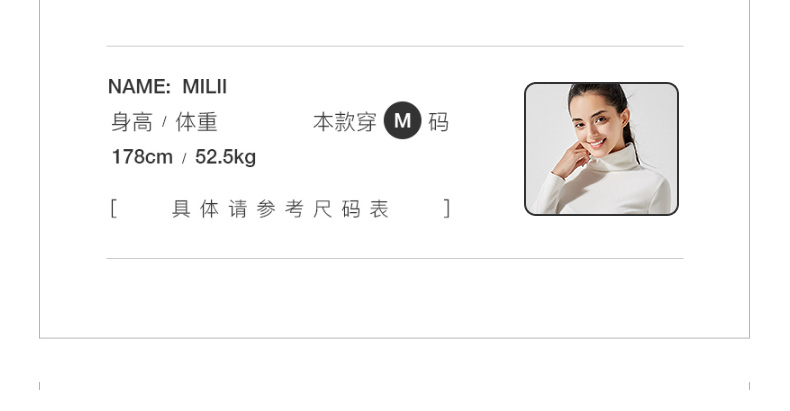Open the model photo thumbnail

pos(601,149)
